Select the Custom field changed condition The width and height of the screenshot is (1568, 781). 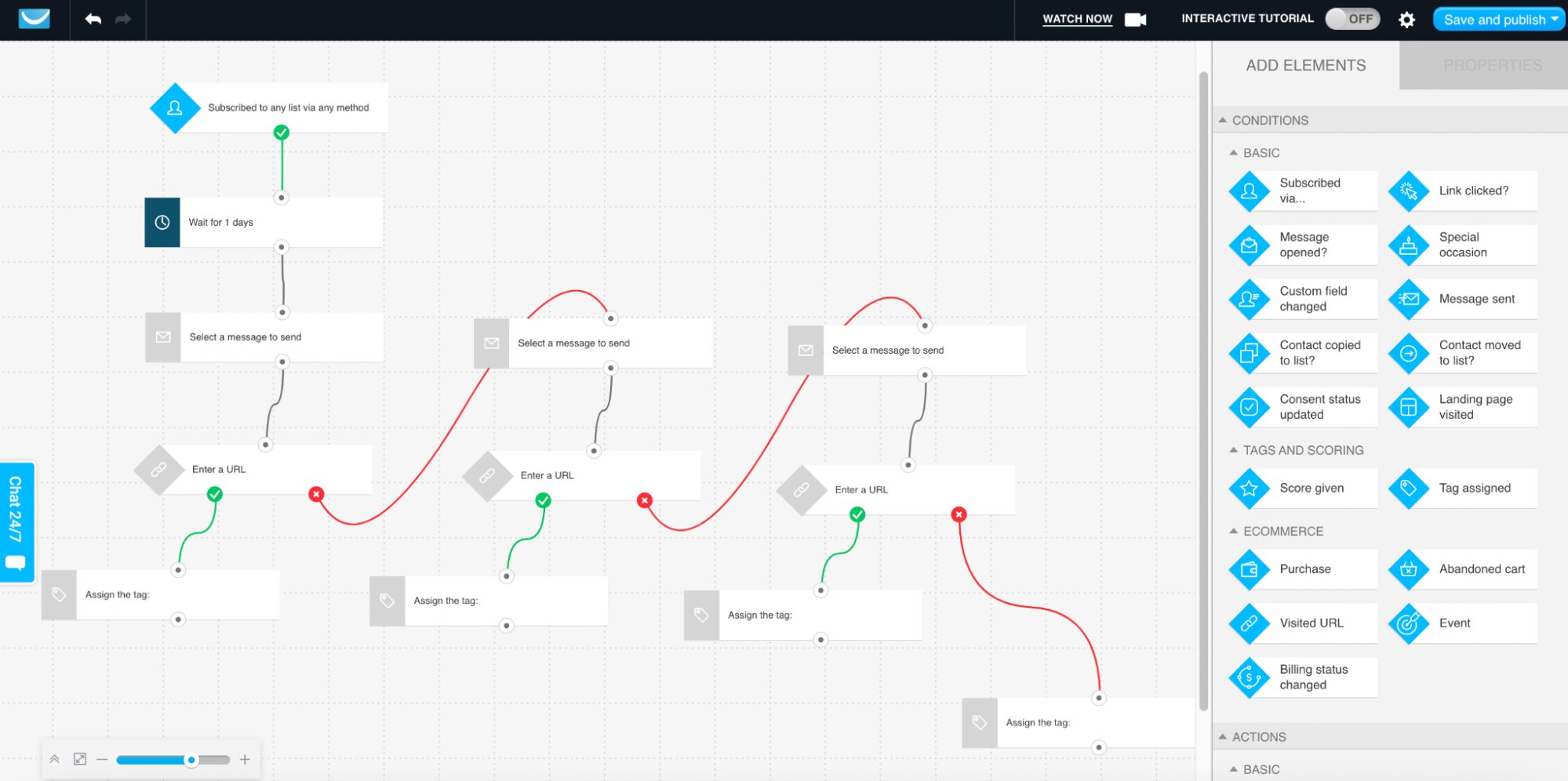[1303, 299]
